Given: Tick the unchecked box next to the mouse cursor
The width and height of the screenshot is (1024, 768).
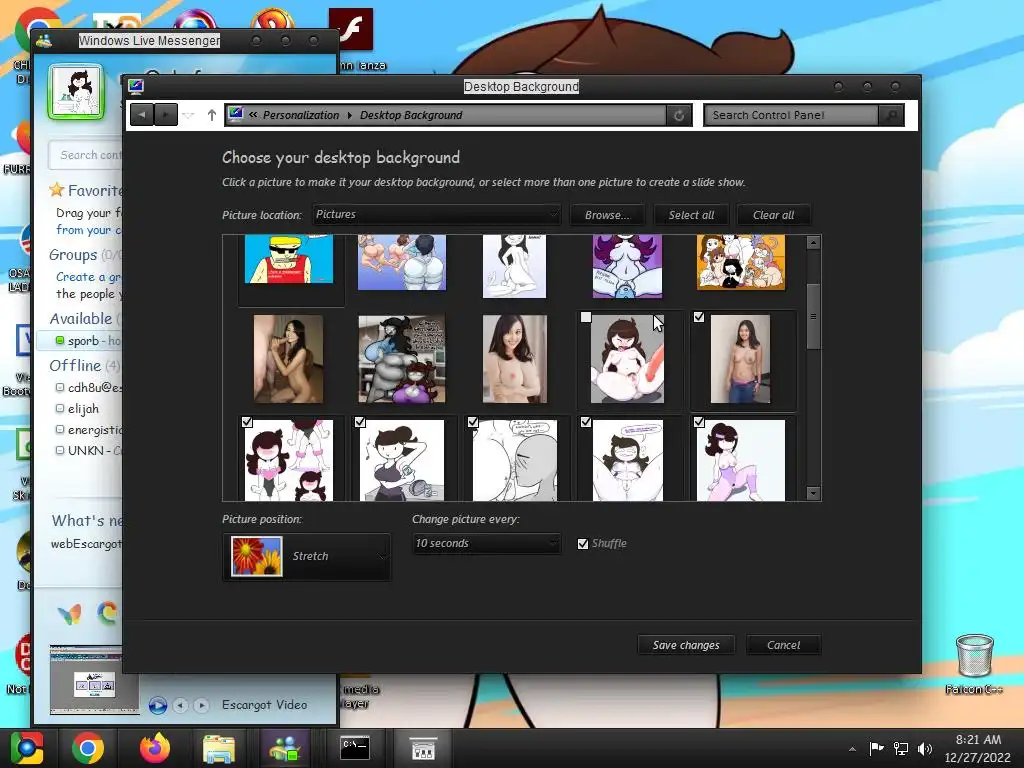Looking at the screenshot, I should [586, 317].
